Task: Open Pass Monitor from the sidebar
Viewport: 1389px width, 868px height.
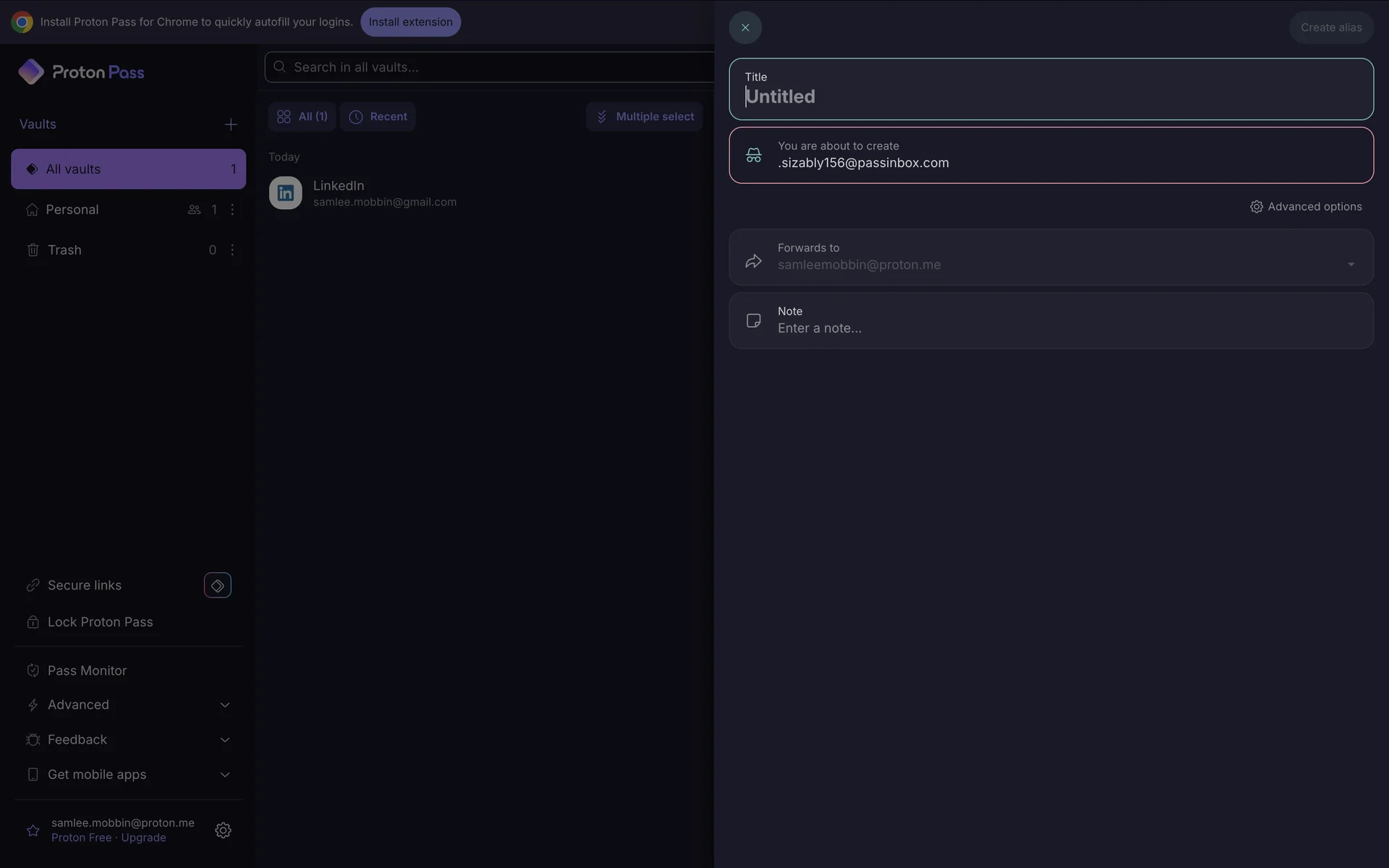Action: coord(87,671)
